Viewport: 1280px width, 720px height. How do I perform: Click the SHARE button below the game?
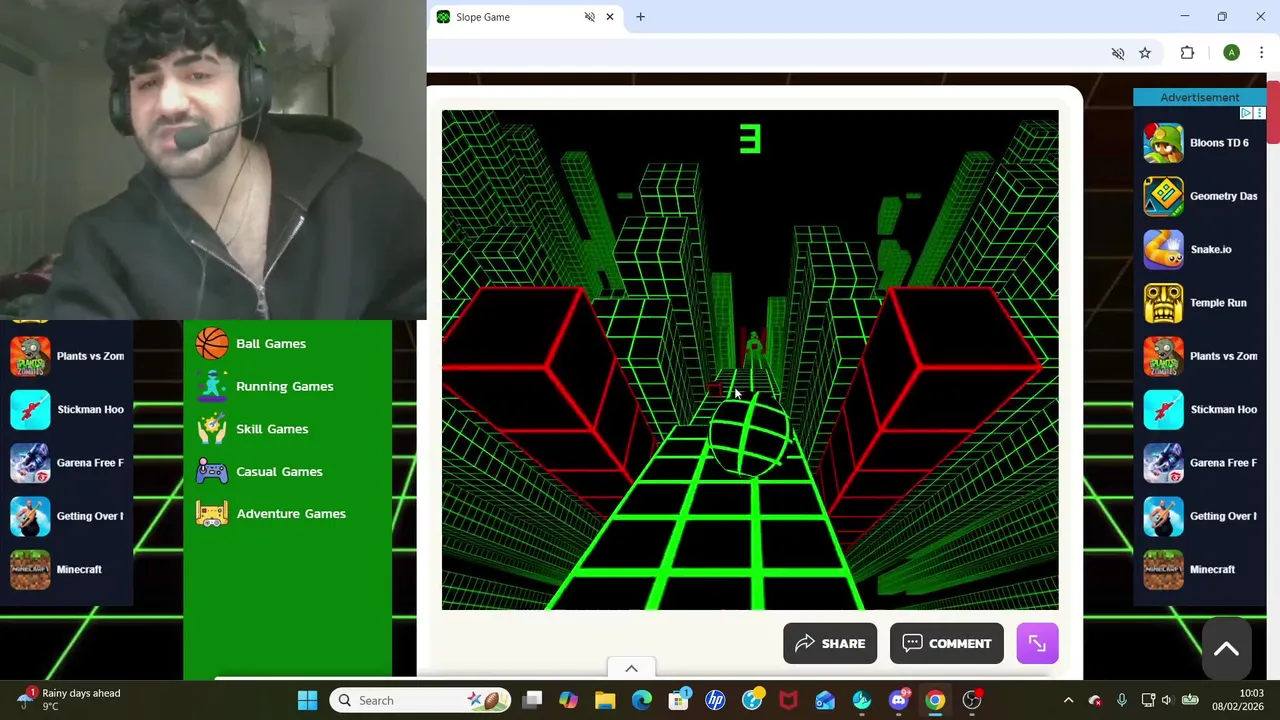[x=830, y=644]
